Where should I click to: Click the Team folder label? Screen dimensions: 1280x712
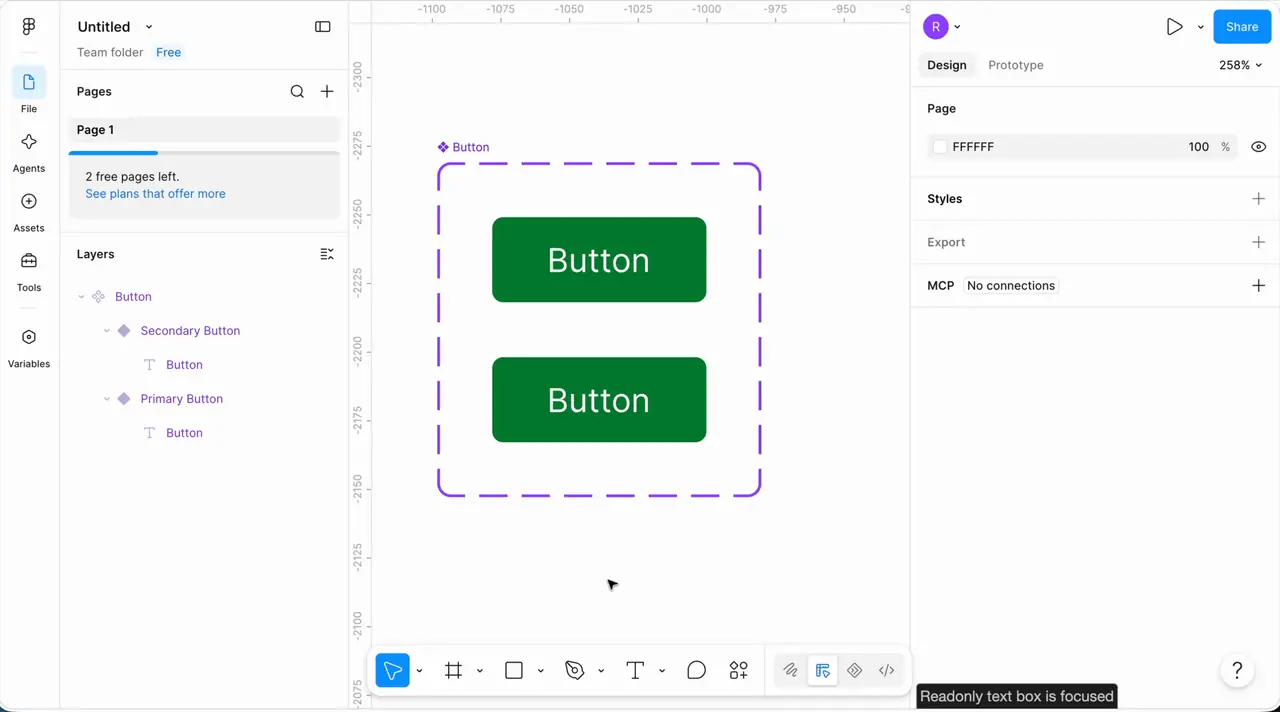pos(110,52)
